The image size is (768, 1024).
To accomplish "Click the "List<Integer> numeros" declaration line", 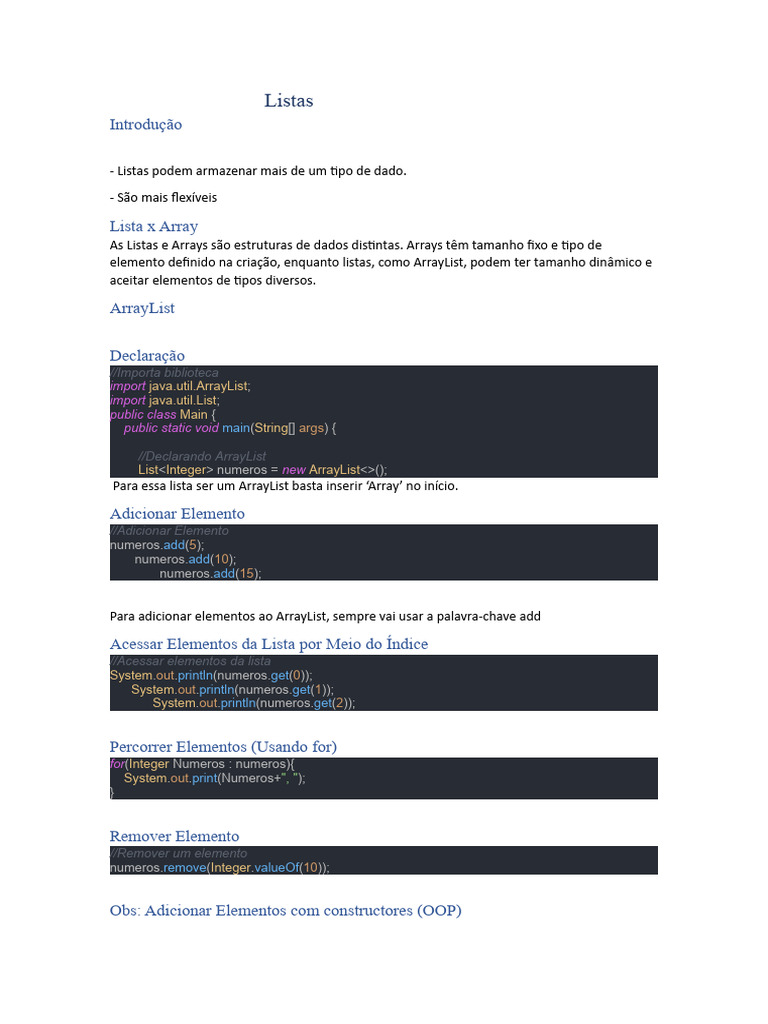I will [x=262, y=470].
